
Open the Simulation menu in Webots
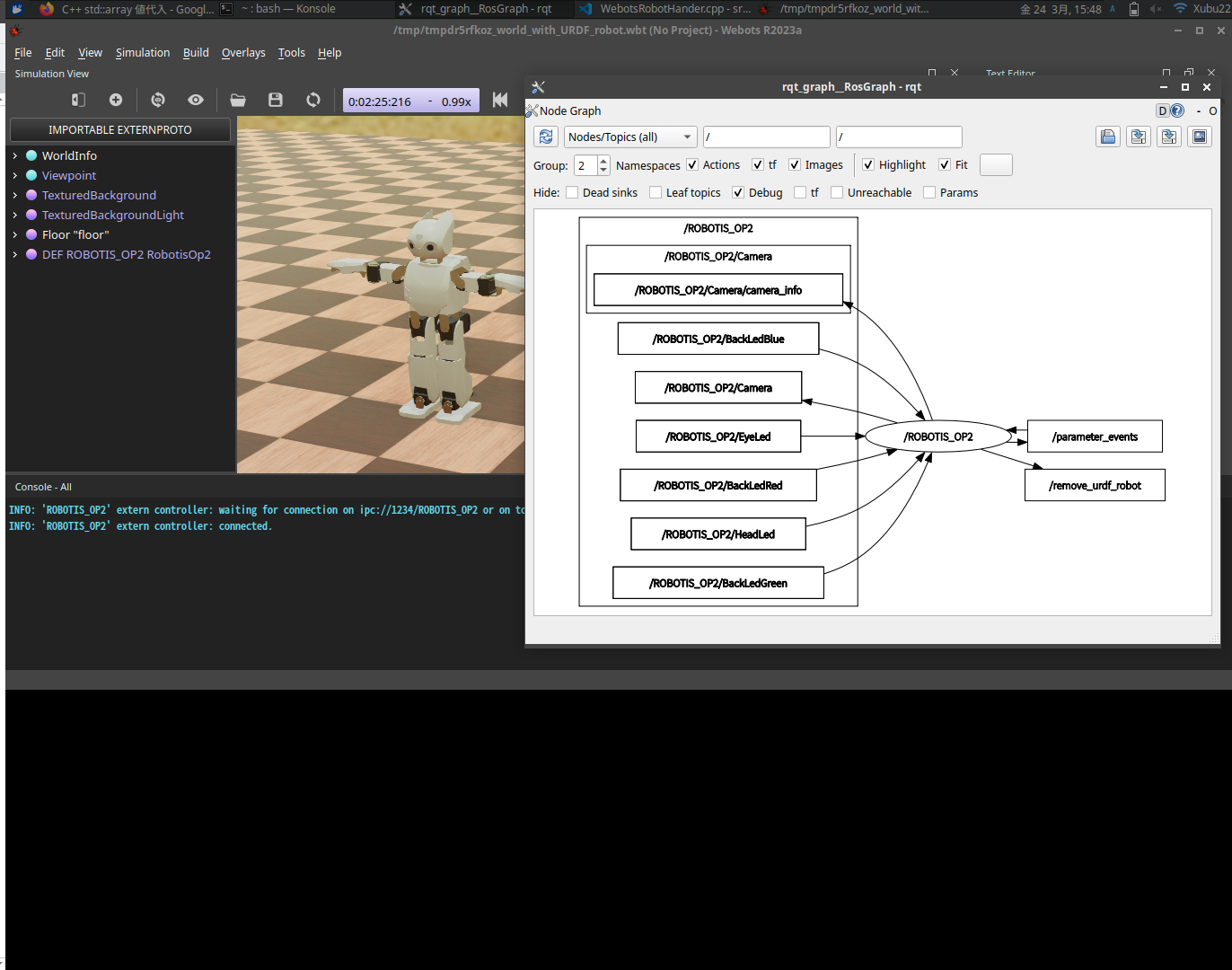click(143, 52)
